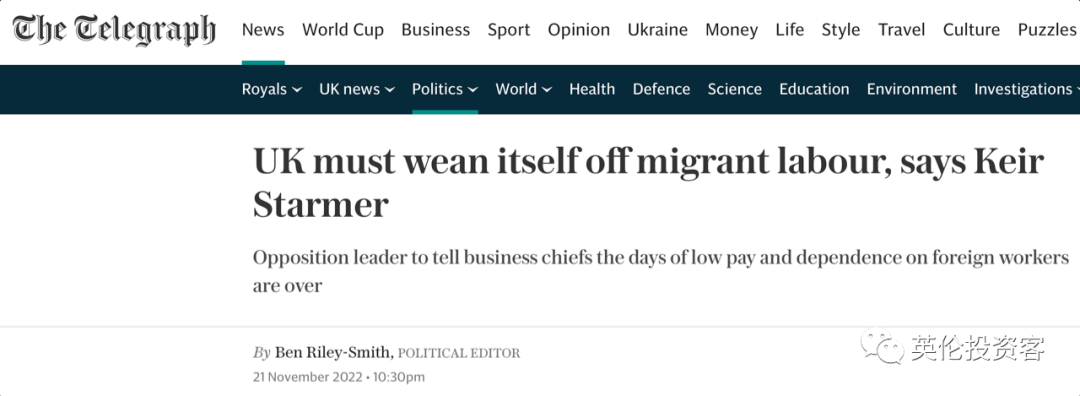Expand the Politics dropdown chevron
Screen dimensions: 1080x396
(472, 90)
